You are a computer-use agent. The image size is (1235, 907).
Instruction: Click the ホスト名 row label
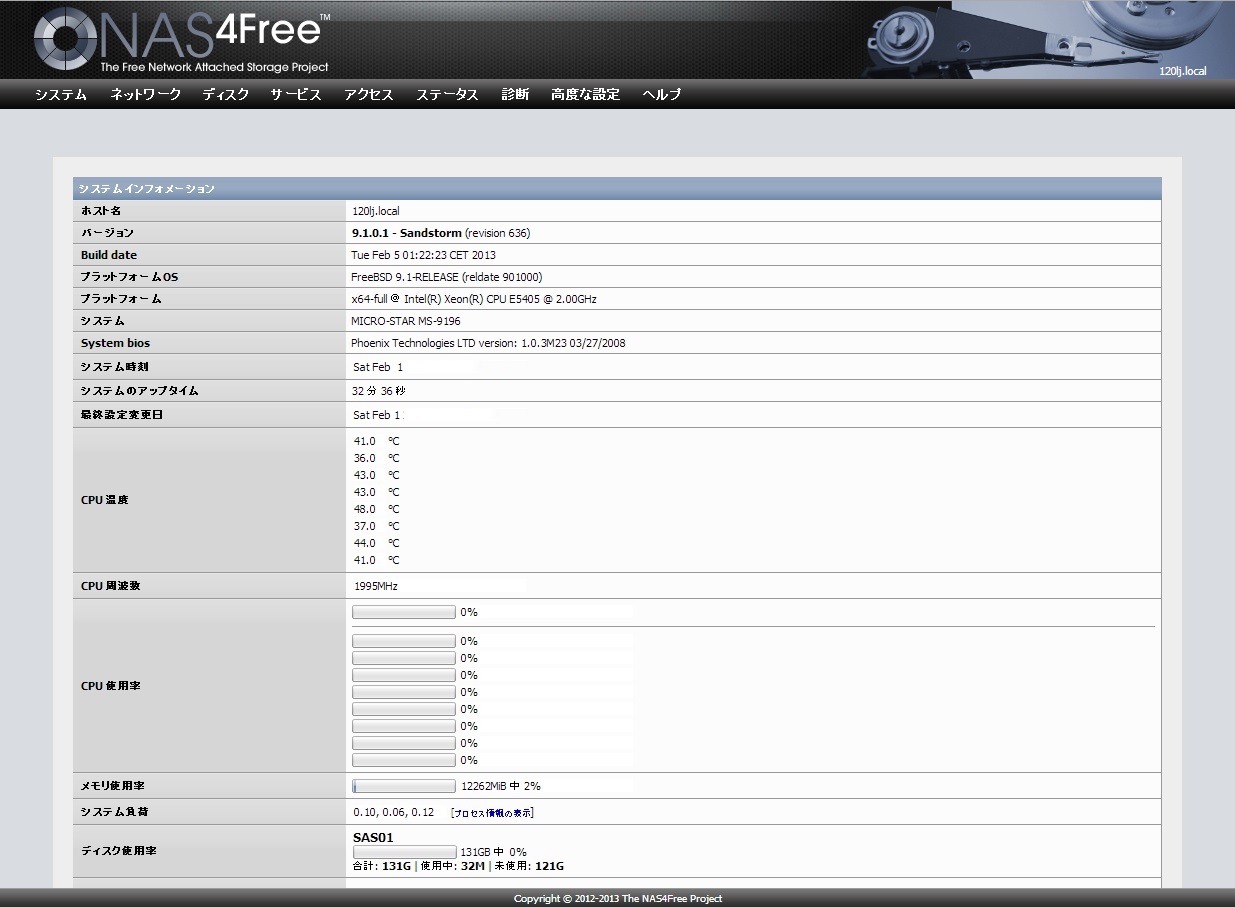pos(101,211)
